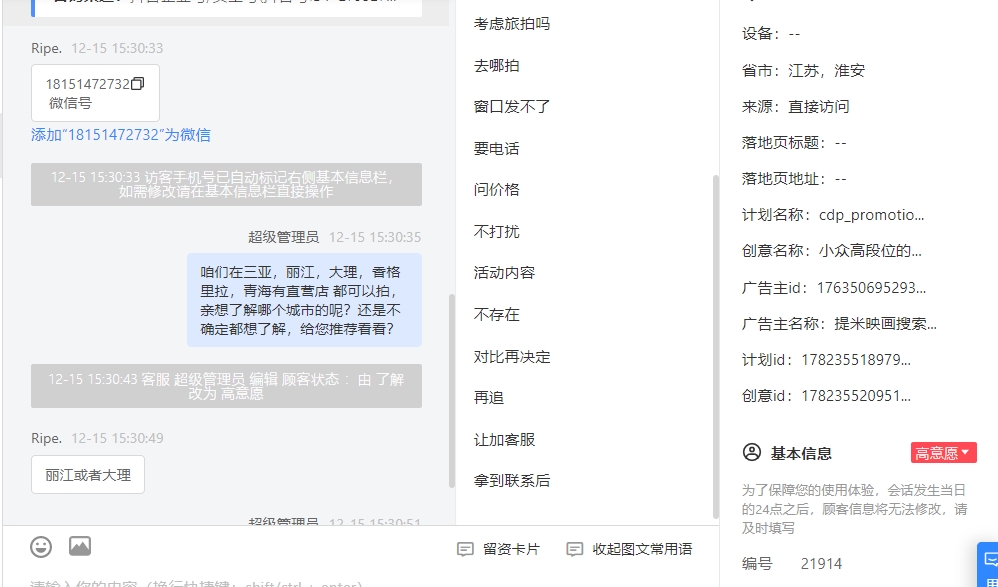Open the emoji picker

(41, 547)
